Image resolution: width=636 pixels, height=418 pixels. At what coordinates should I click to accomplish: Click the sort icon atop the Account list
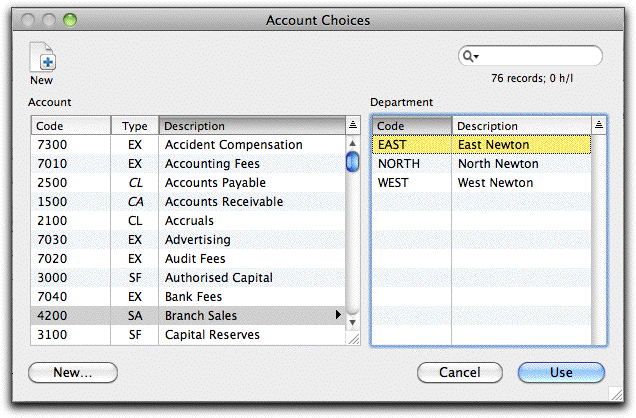(x=353, y=125)
